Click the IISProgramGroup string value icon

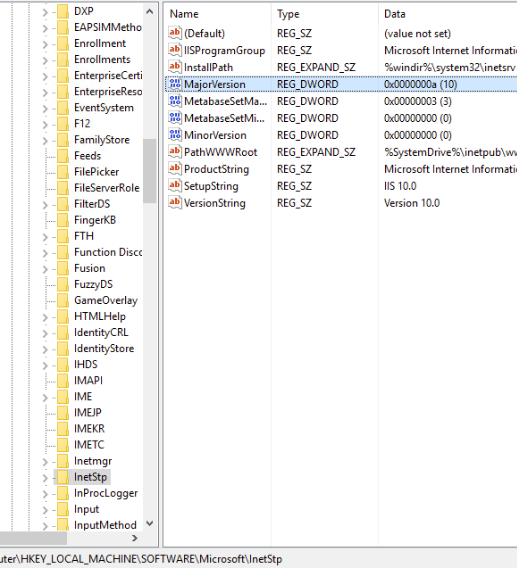coord(175,50)
